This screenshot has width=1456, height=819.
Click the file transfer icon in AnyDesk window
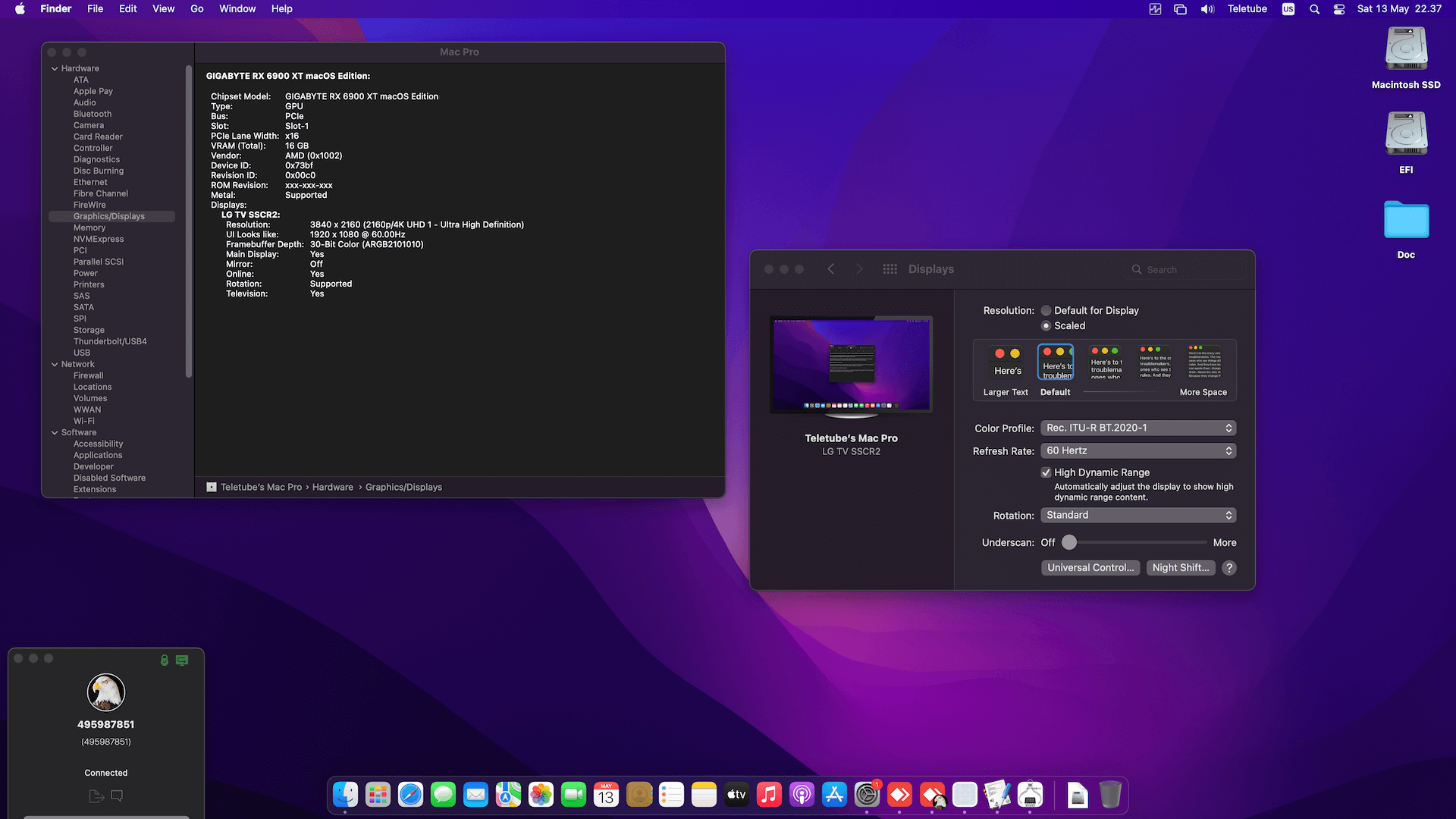coord(96,795)
